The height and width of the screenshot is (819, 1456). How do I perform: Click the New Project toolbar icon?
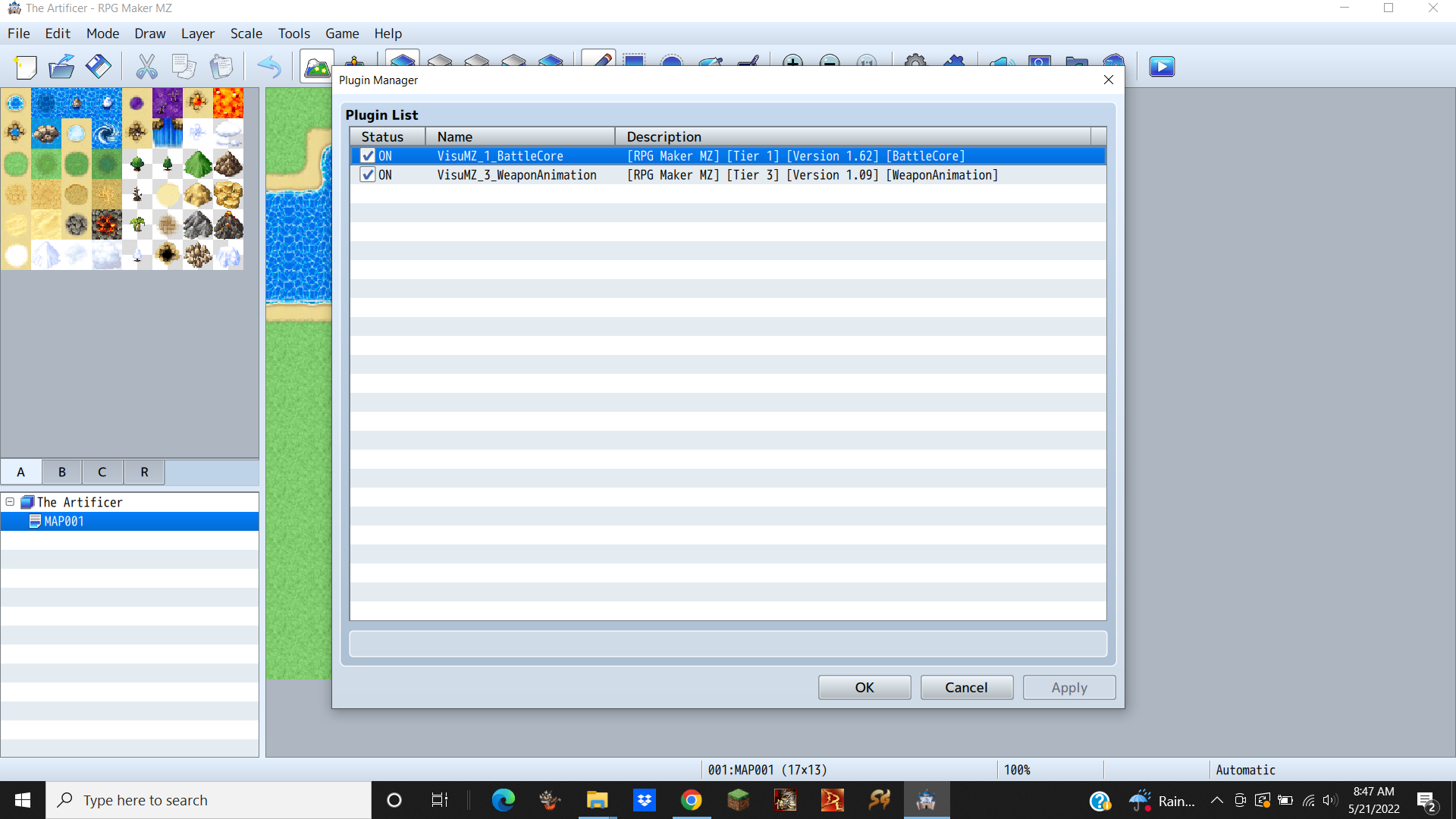25,67
